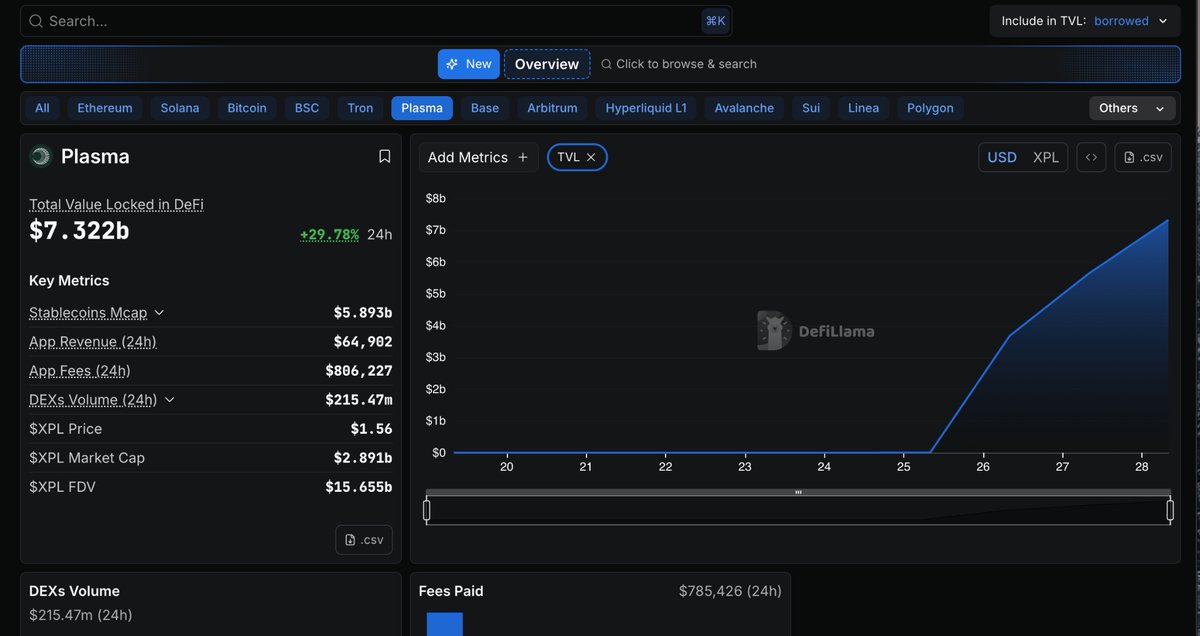1200x636 pixels.
Task: Expand the Others chains dropdown
Action: (x=1130, y=108)
